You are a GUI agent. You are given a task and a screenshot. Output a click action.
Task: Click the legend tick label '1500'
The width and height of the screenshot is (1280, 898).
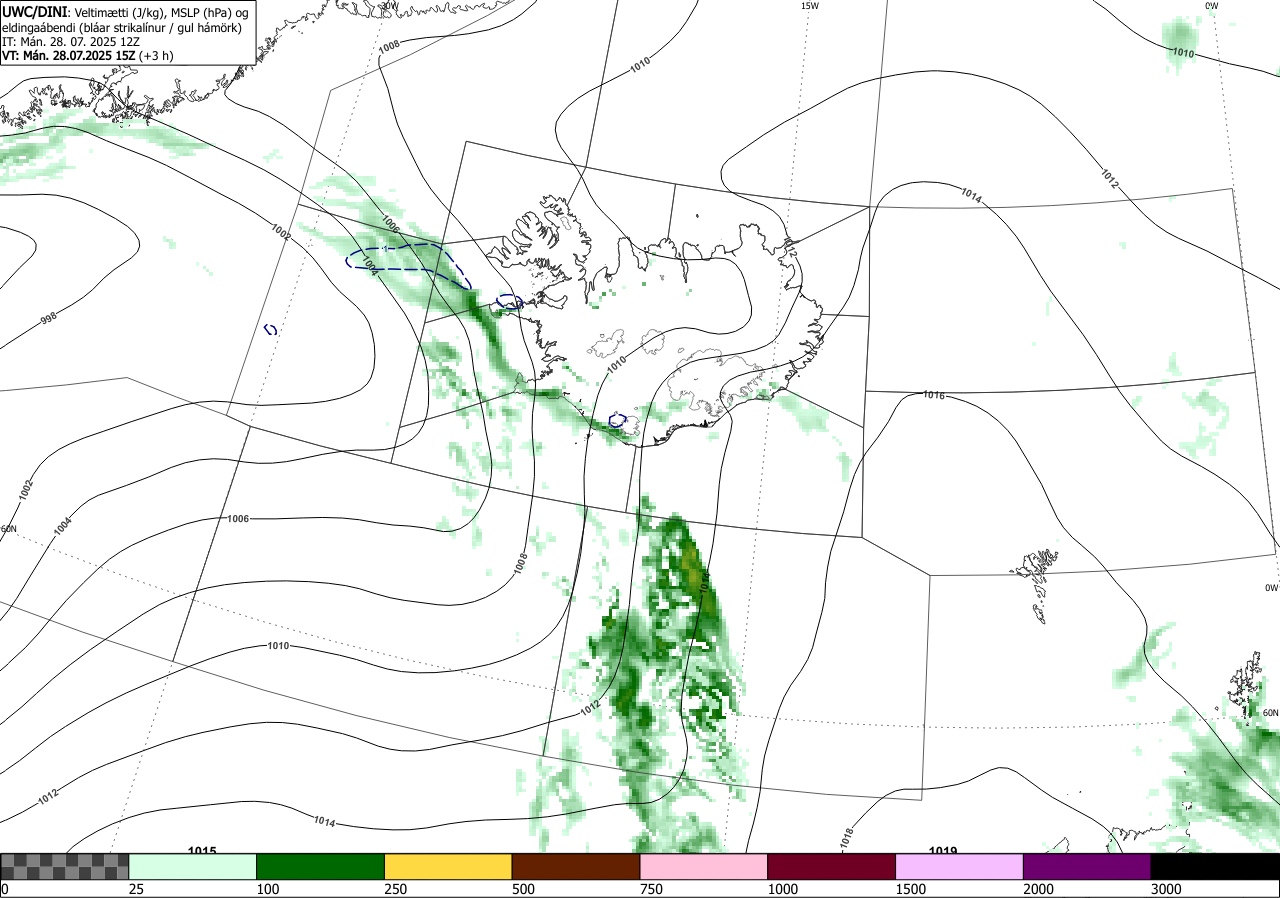point(910,889)
